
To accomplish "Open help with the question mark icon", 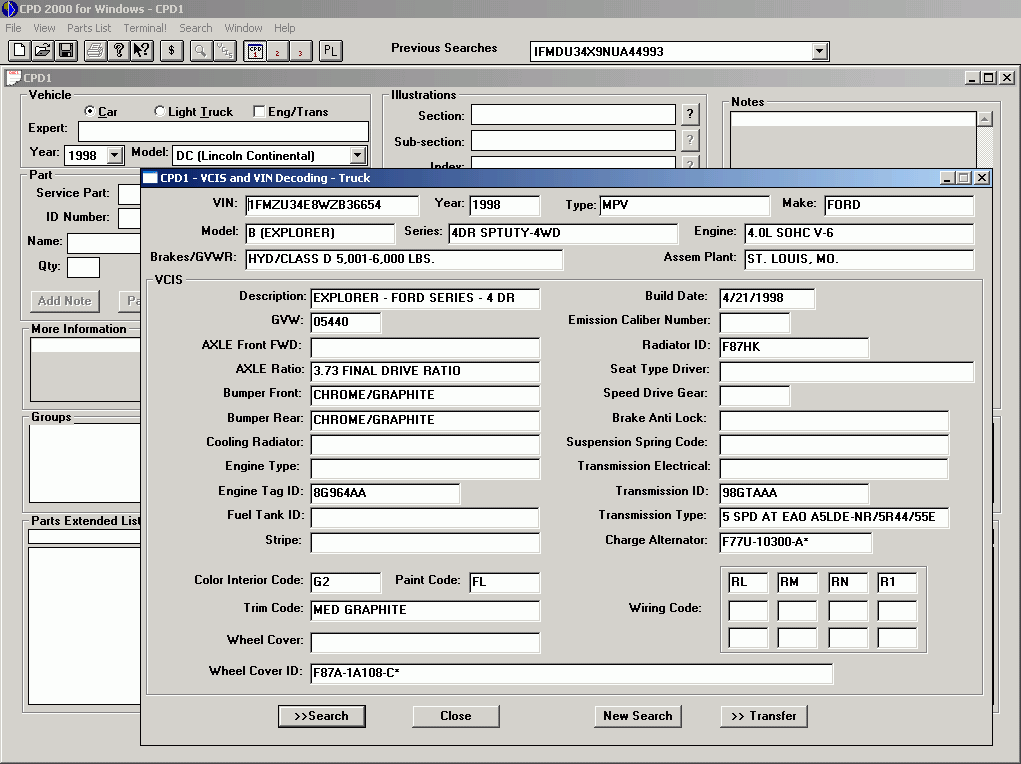I will coord(119,51).
